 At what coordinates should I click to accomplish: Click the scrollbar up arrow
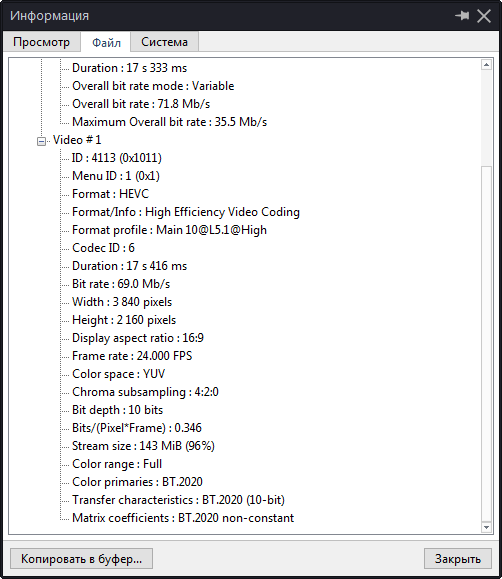click(x=486, y=65)
